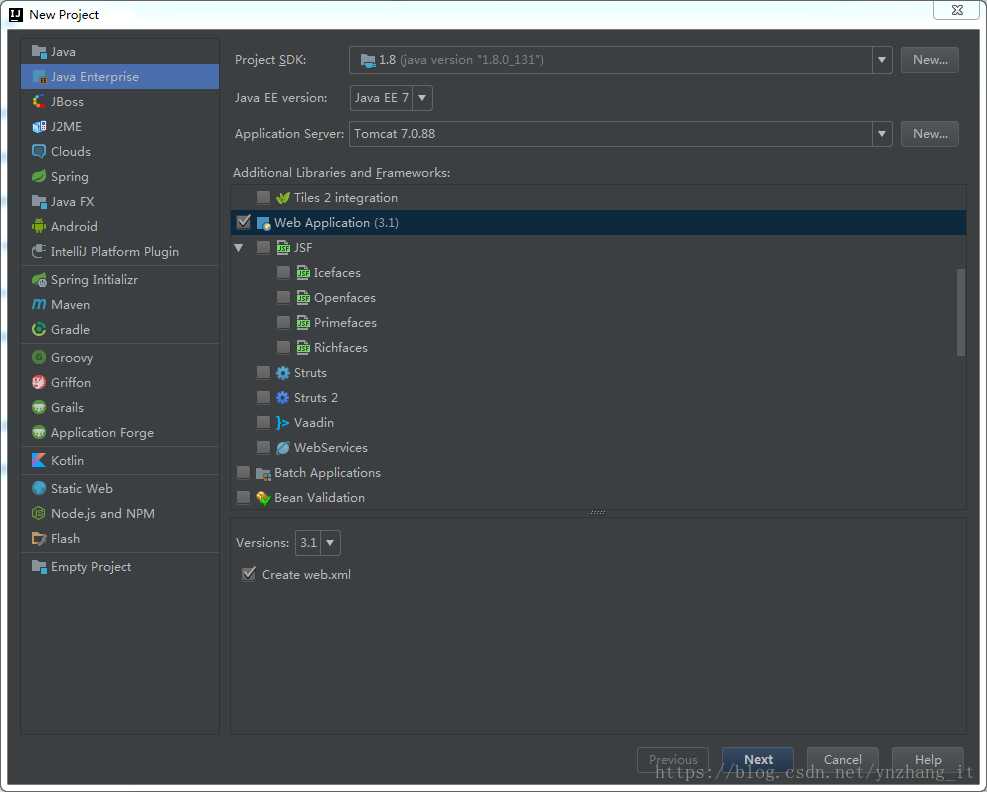Image resolution: width=987 pixels, height=792 pixels.
Task: Select the Struts row text
Action: 310,373
